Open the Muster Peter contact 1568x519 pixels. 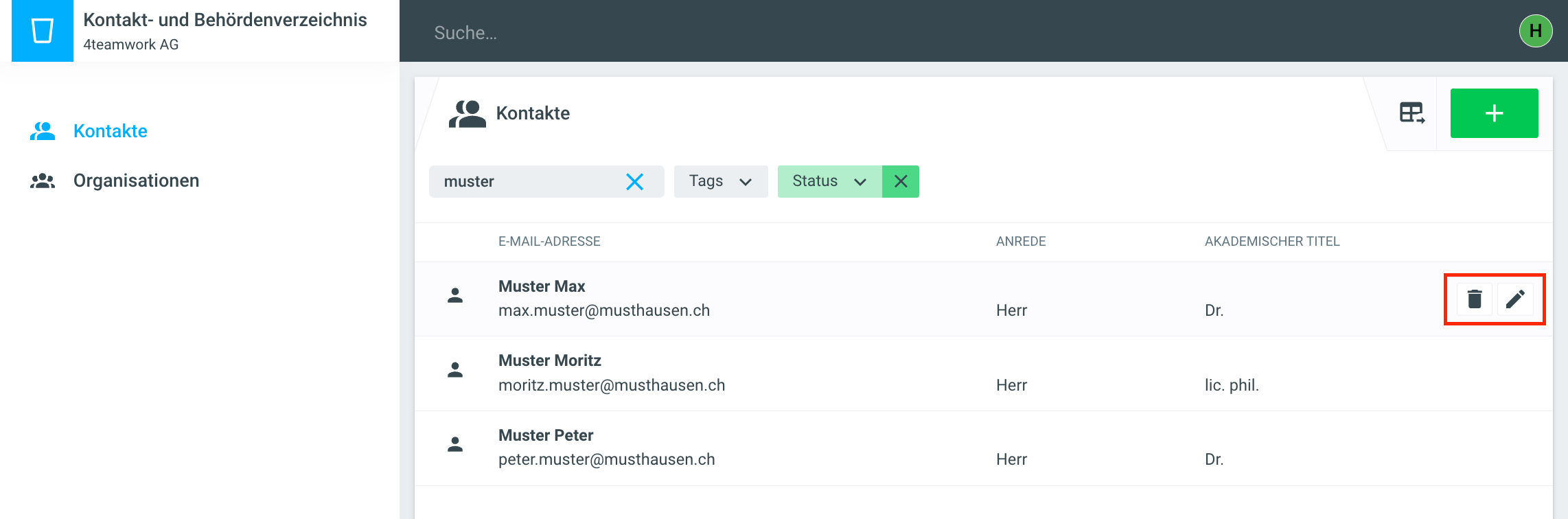click(x=546, y=435)
